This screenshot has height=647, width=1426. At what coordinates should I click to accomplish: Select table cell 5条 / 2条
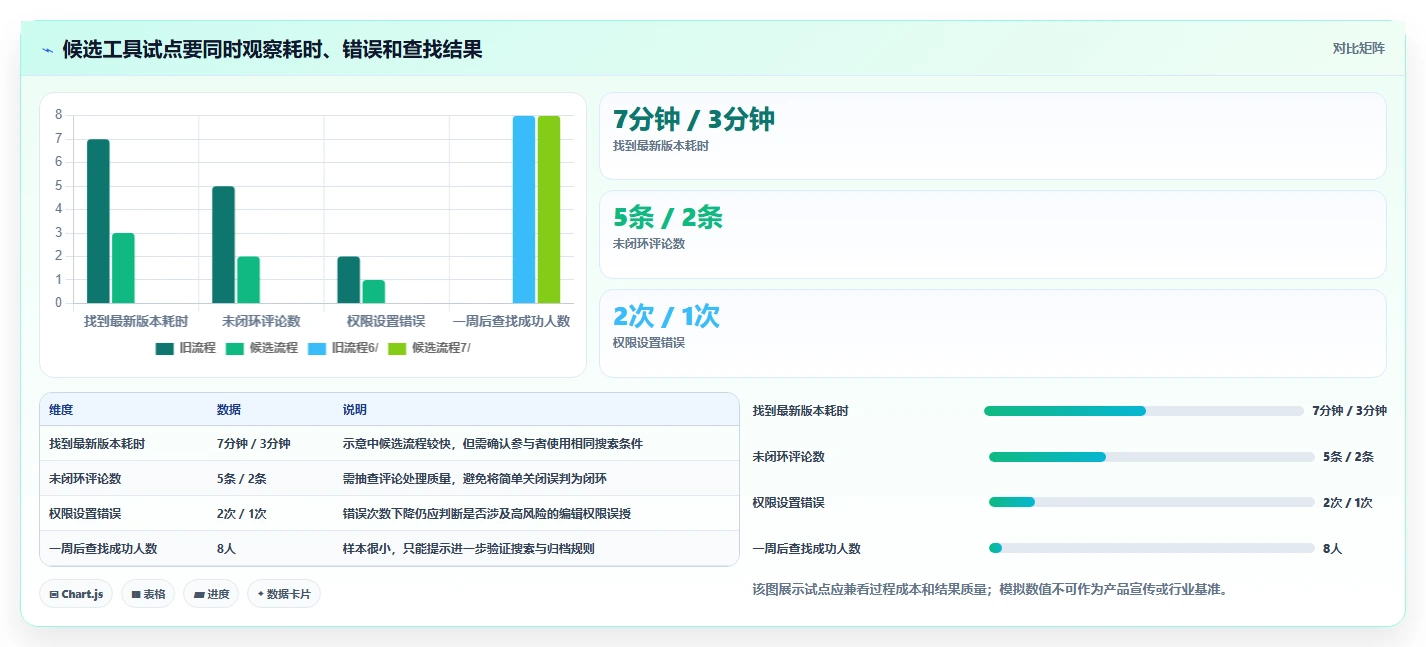(x=241, y=479)
